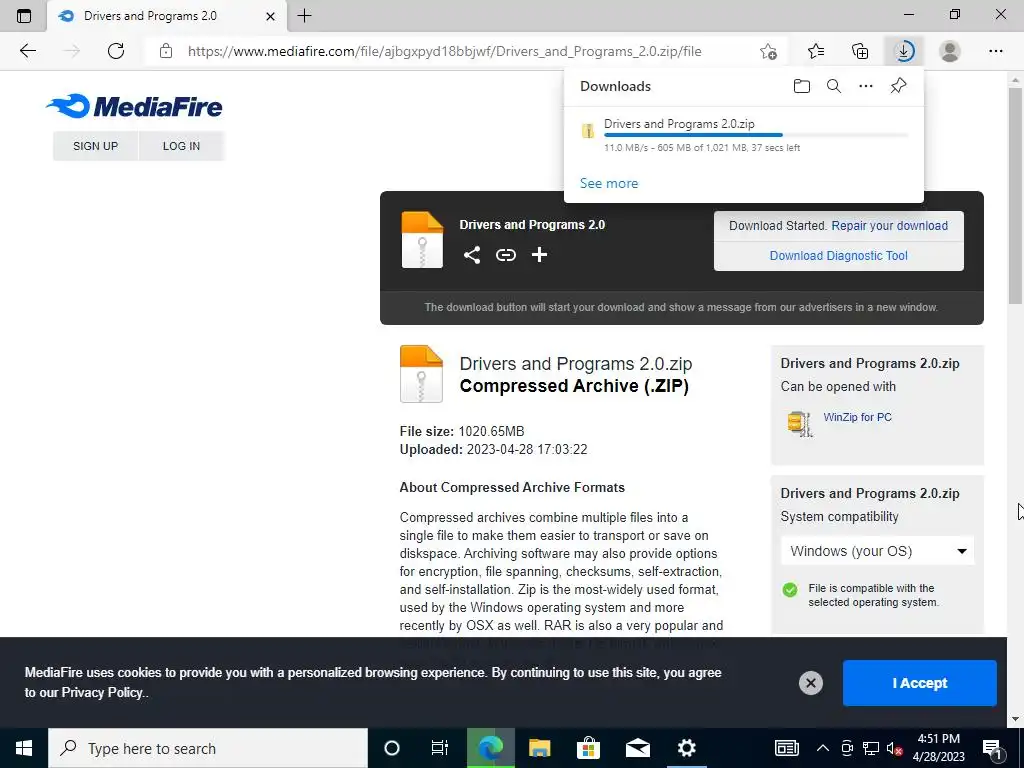This screenshot has height=768, width=1024.
Task: Click 'About Compressed Archive Formats' heading
Action: pos(512,488)
